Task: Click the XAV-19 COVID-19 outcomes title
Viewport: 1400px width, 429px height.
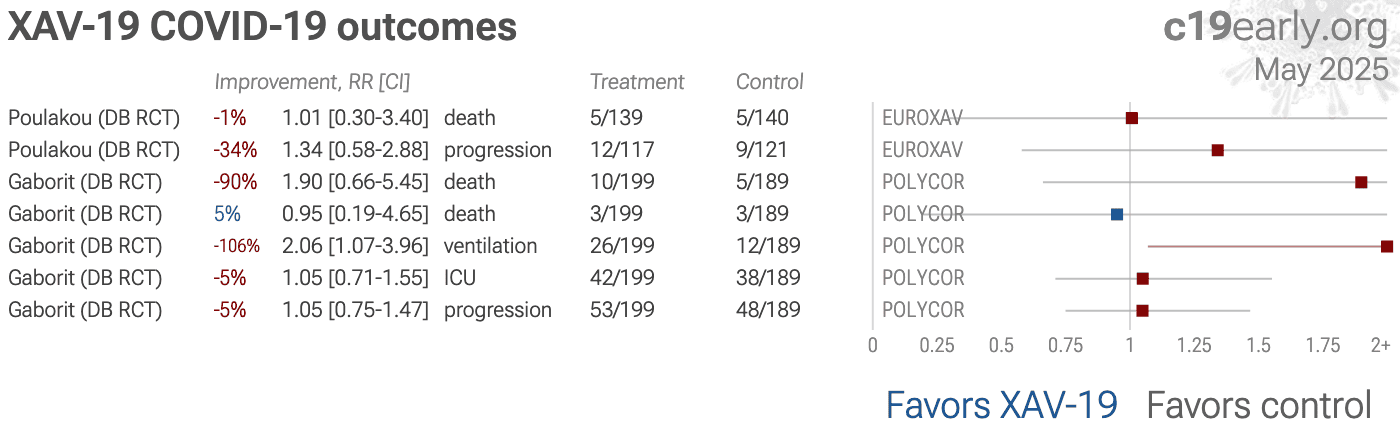Action: click(262, 28)
